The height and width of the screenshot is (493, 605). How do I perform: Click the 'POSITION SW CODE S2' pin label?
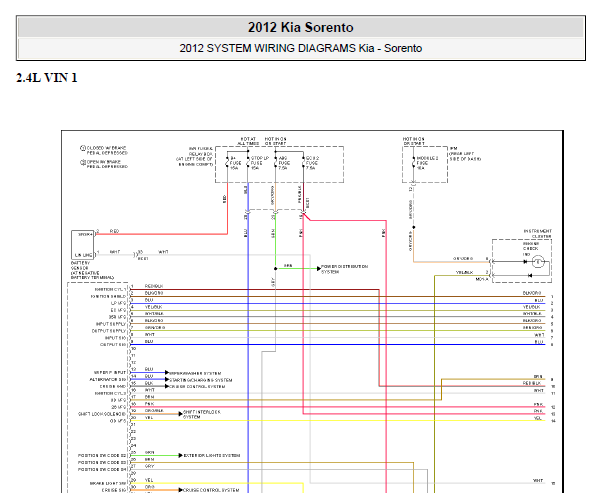coord(102,456)
